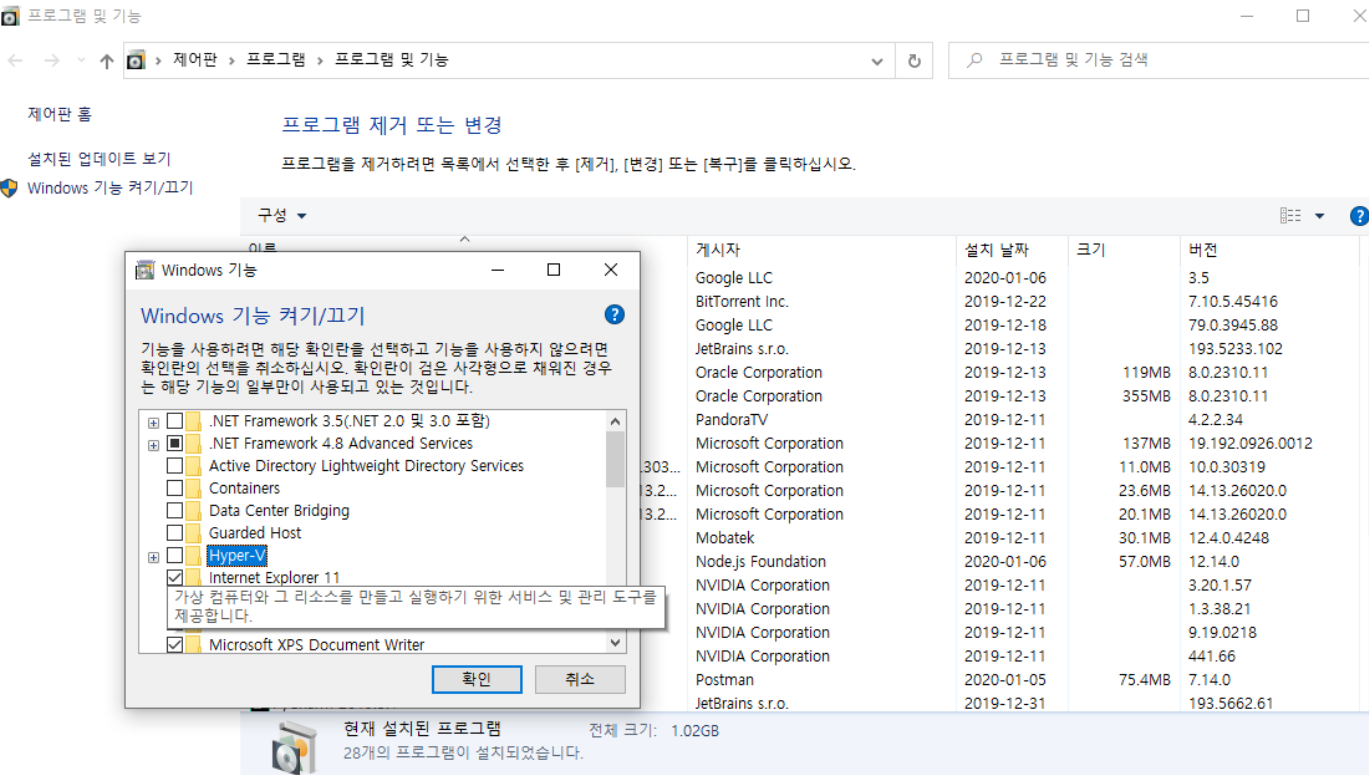Expand the .NET Framework 3.5 tree node

pyautogui.click(x=153, y=422)
